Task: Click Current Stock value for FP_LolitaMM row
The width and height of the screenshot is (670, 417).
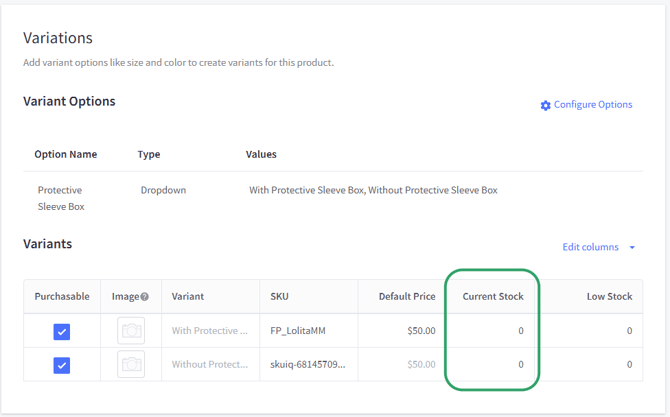Action: click(521, 331)
